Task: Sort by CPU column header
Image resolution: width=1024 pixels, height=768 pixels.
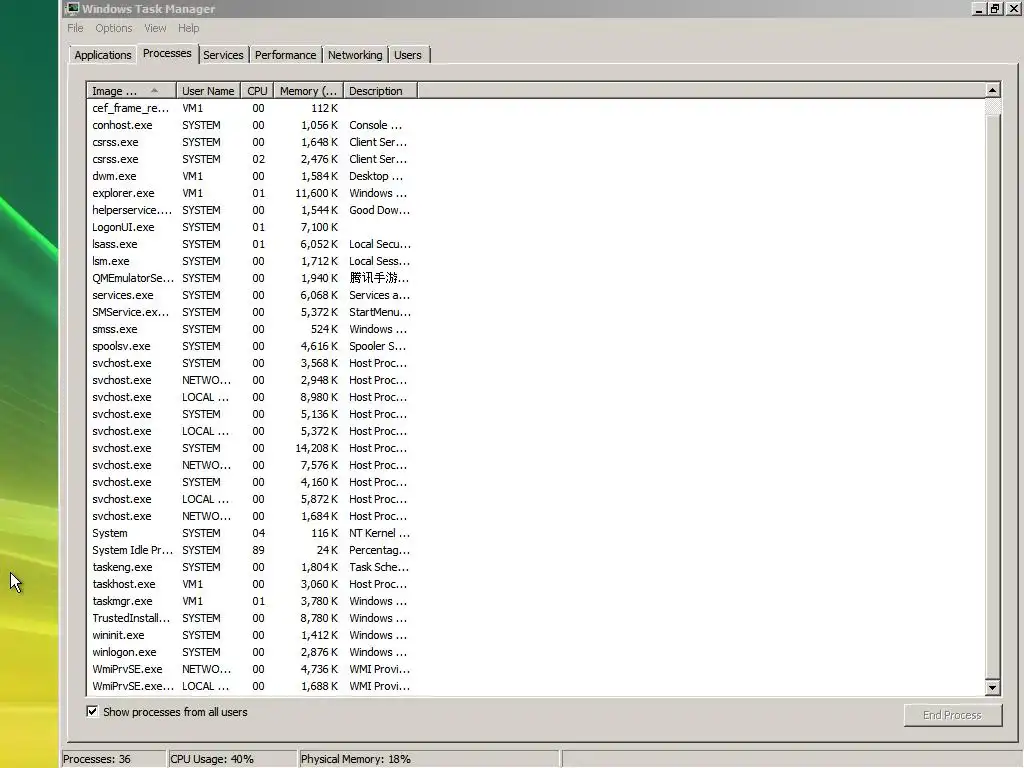Action: pyautogui.click(x=257, y=91)
